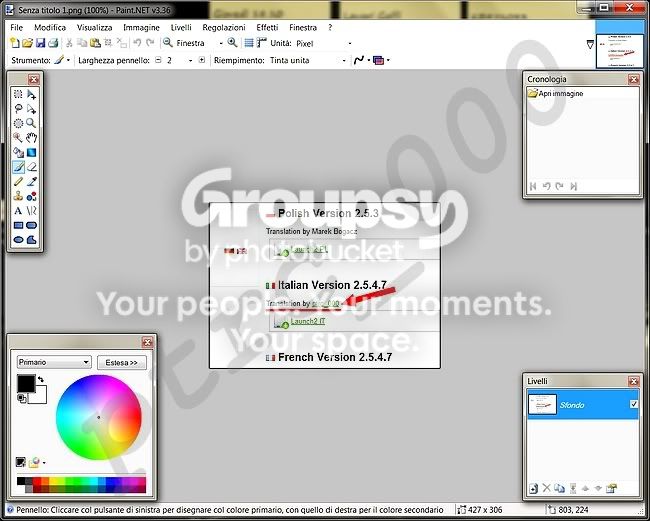Open the Riempimento Tinta unita dropdown
This screenshot has height=521, width=650.
[344, 61]
